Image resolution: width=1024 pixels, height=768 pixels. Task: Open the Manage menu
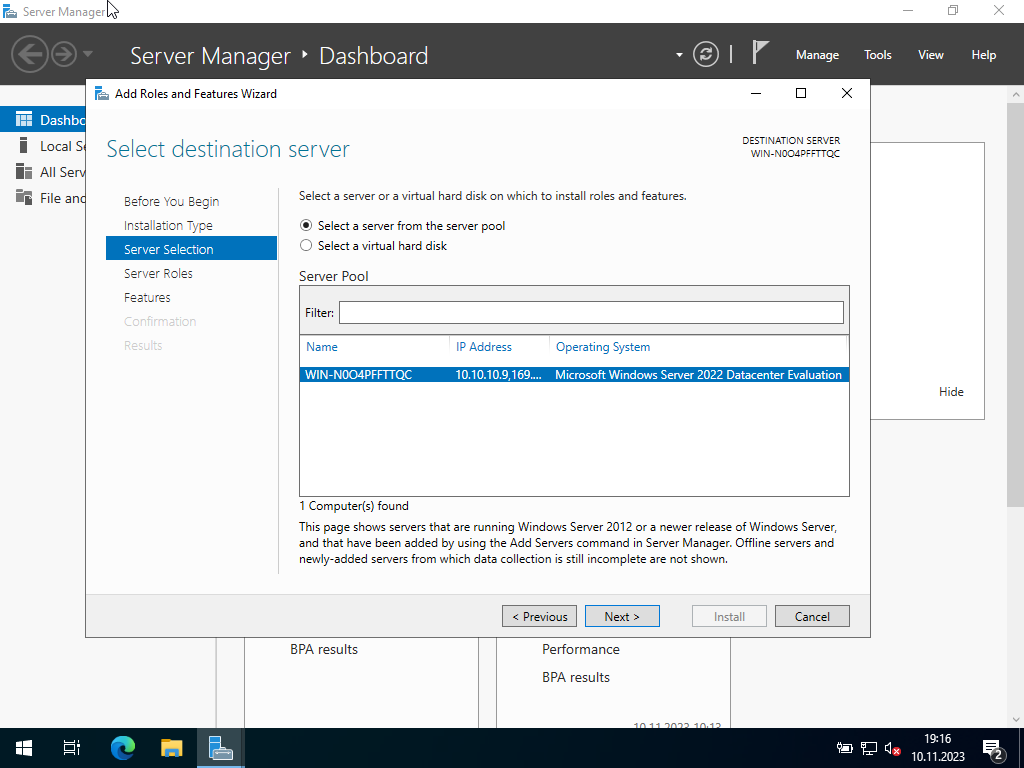click(817, 55)
